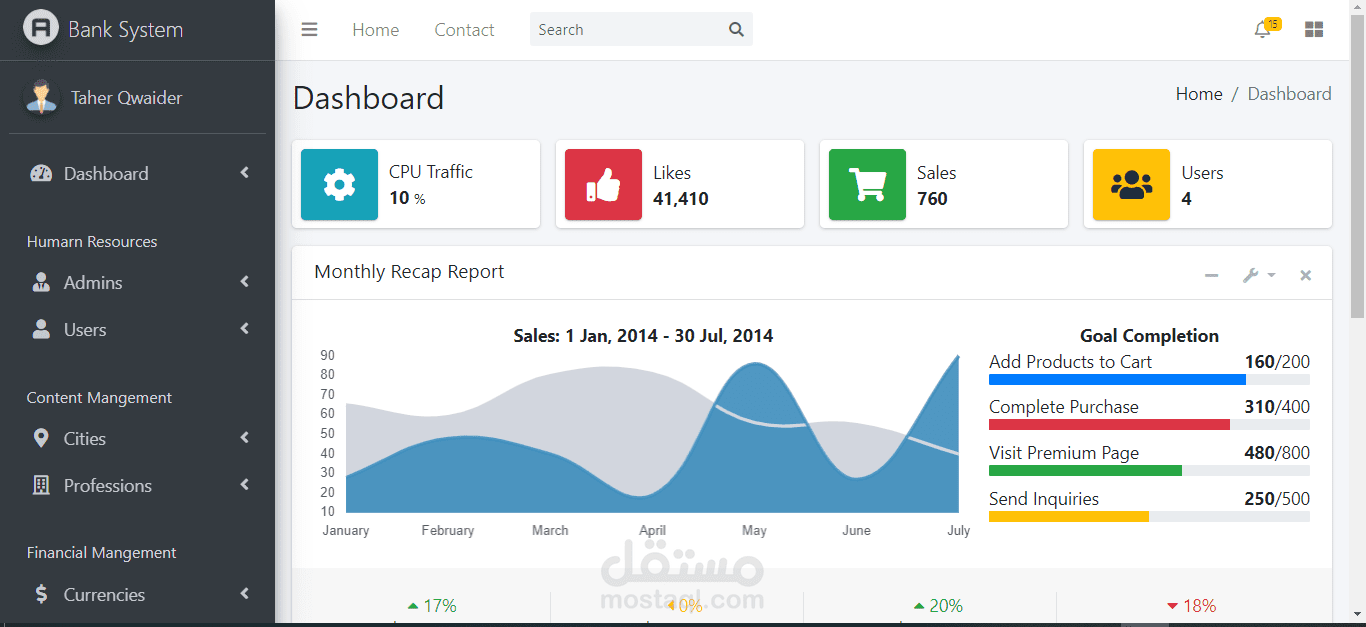Image resolution: width=1366 pixels, height=627 pixels.
Task: Click the Bank System brand title
Action: 125,29
